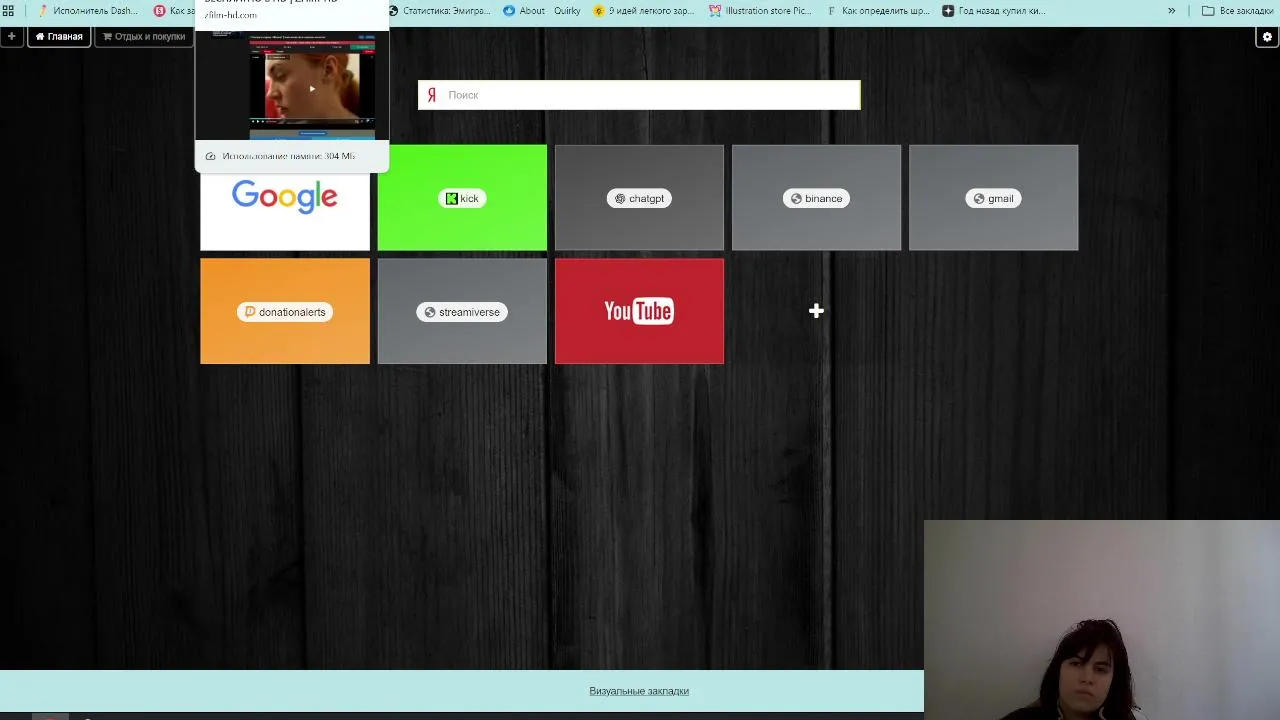The image size is (1280, 720).
Task: Open the About bookmark
Action: pyautogui.click(x=524, y=11)
